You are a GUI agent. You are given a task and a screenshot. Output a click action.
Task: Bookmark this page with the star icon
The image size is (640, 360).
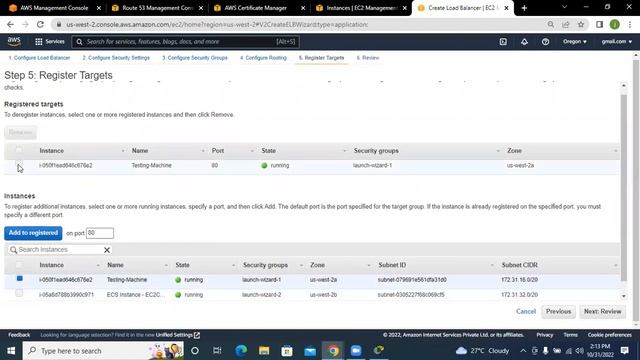tap(580, 24)
